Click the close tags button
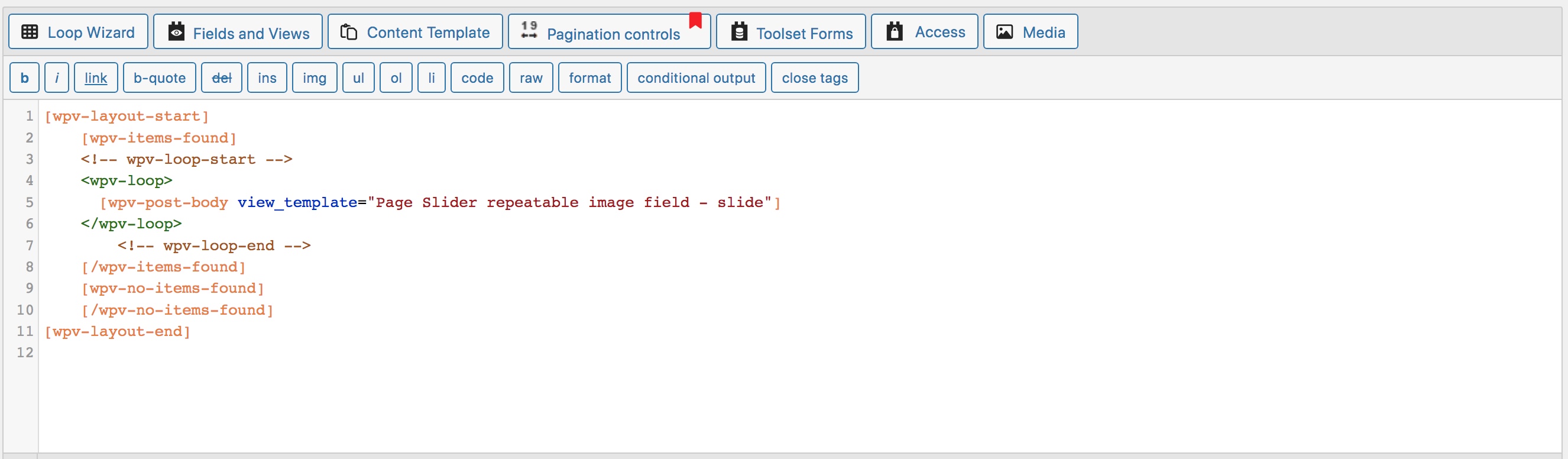This screenshot has width=1568, height=459. 814,78
